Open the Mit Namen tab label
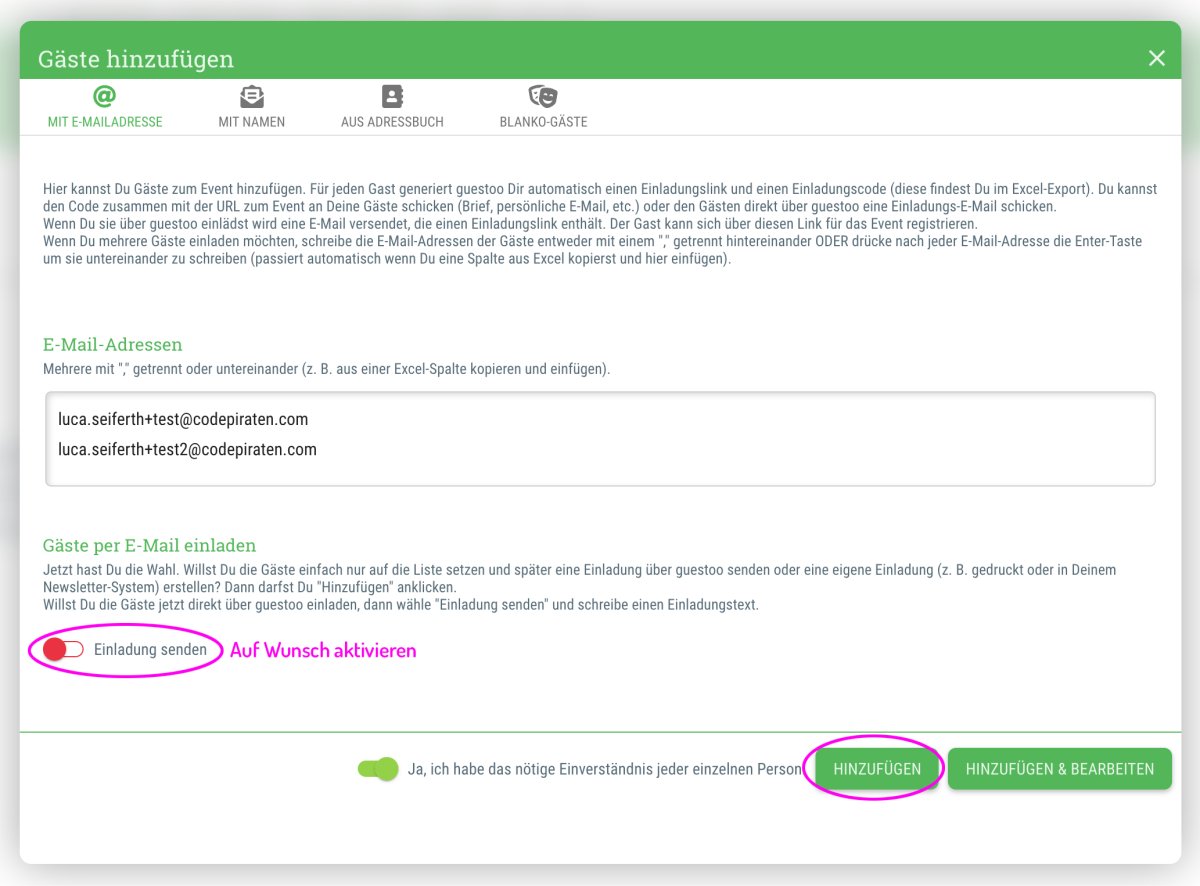 coord(252,122)
